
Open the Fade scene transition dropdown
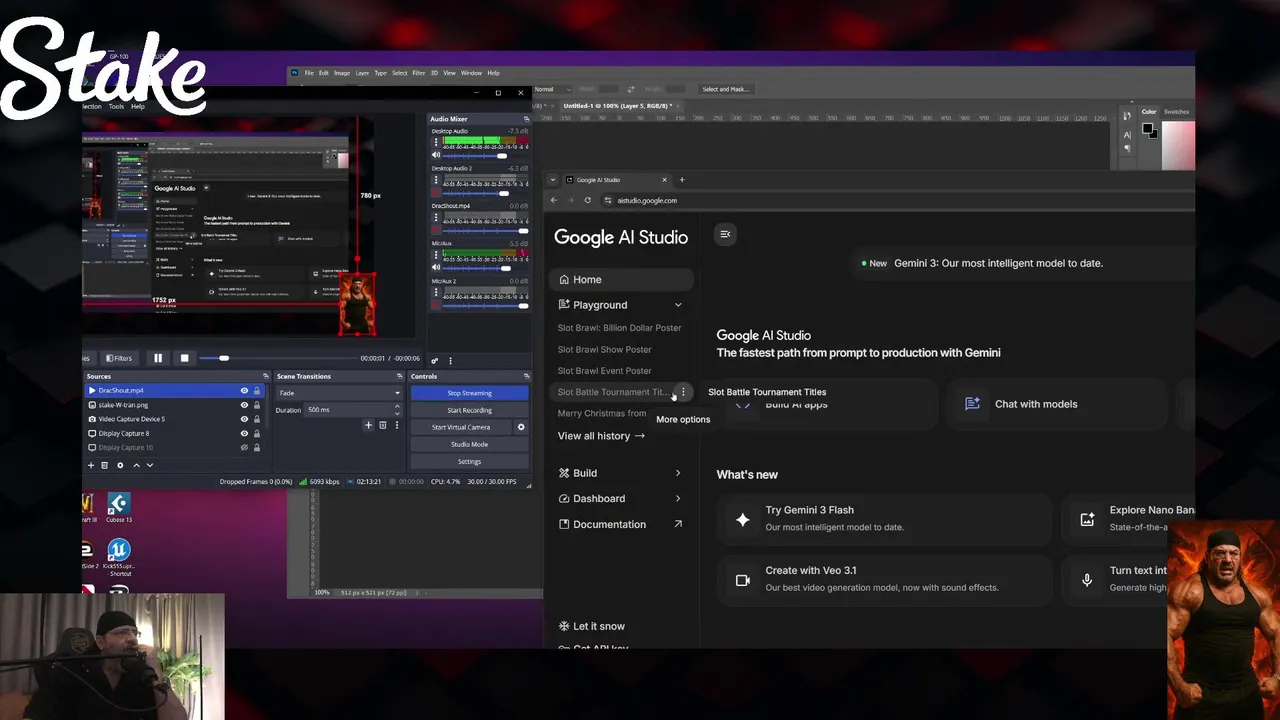point(339,393)
